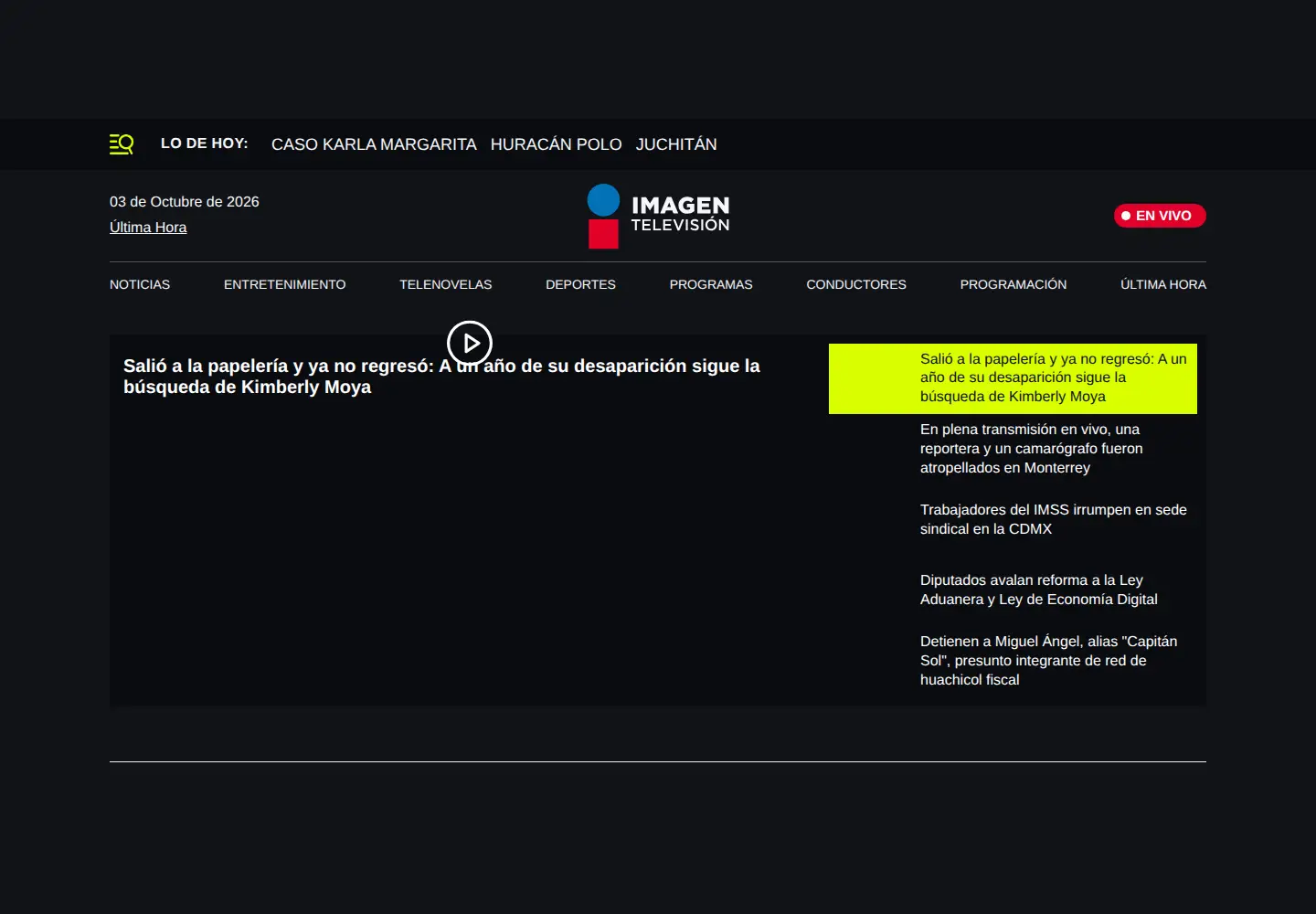The width and height of the screenshot is (1316, 914).
Task: Go to Imagen Televisión logo homepage
Action: click(x=658, y=217)
